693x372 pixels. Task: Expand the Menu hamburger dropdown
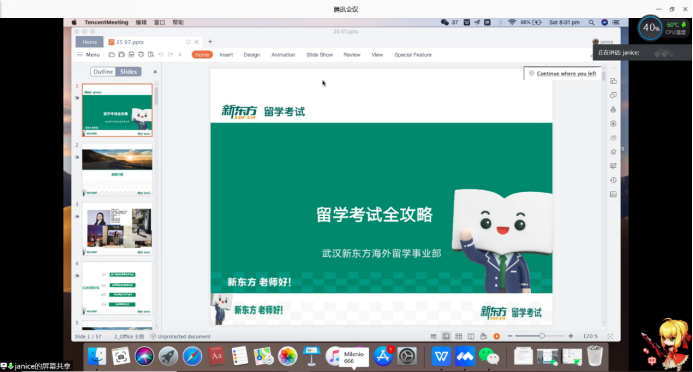click(x=88, y=55)
